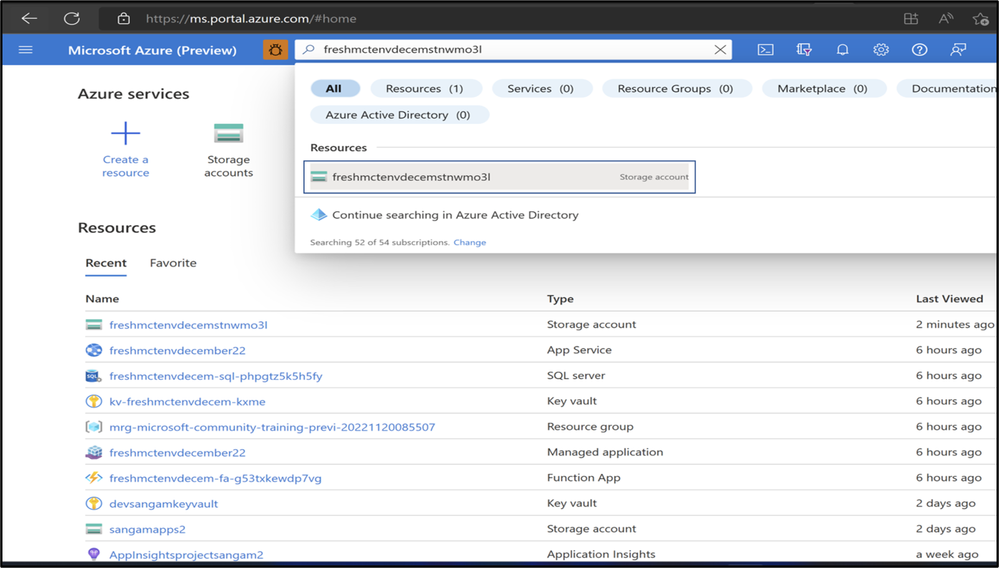This screenshot has height=568, width=999.
Task: Click the magnifier icon in the search box
Action: point(308,50)
